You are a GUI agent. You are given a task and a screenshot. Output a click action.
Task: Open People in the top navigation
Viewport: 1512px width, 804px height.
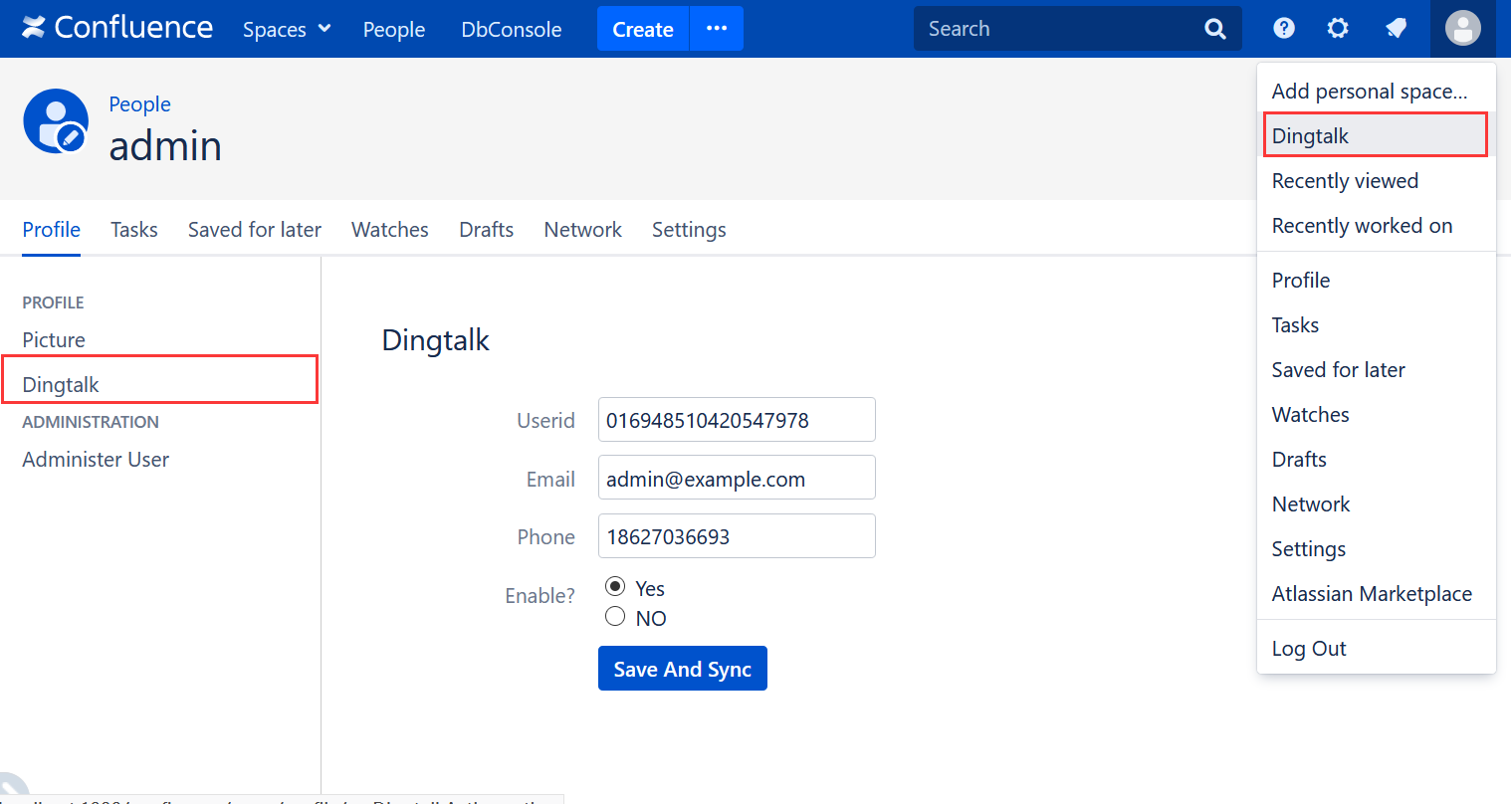point(394,30)
